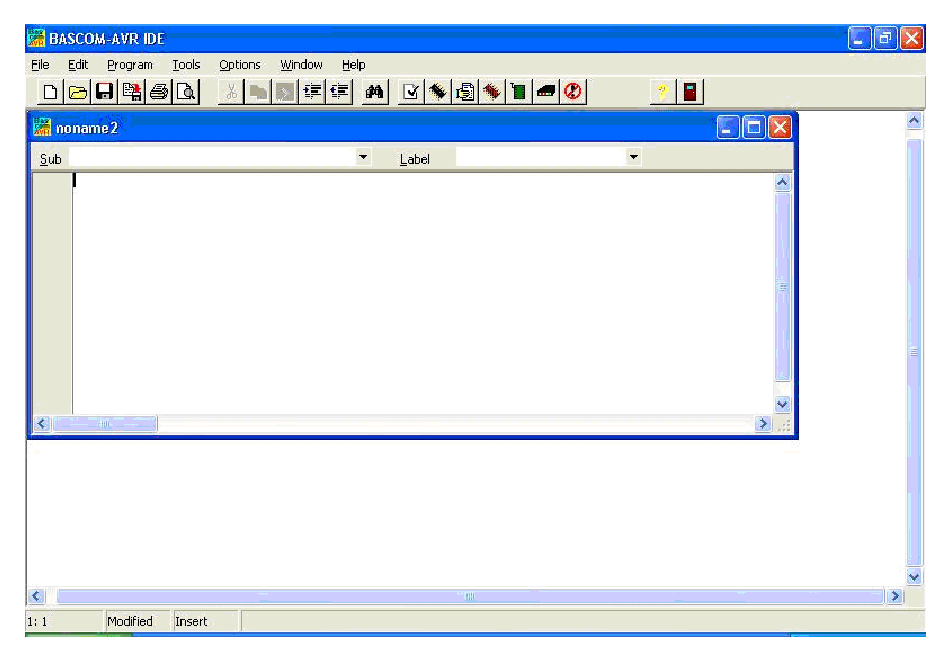Click the "Modified" status bar entry
This screenshot has width=948, height=660.
click(130, 621)
